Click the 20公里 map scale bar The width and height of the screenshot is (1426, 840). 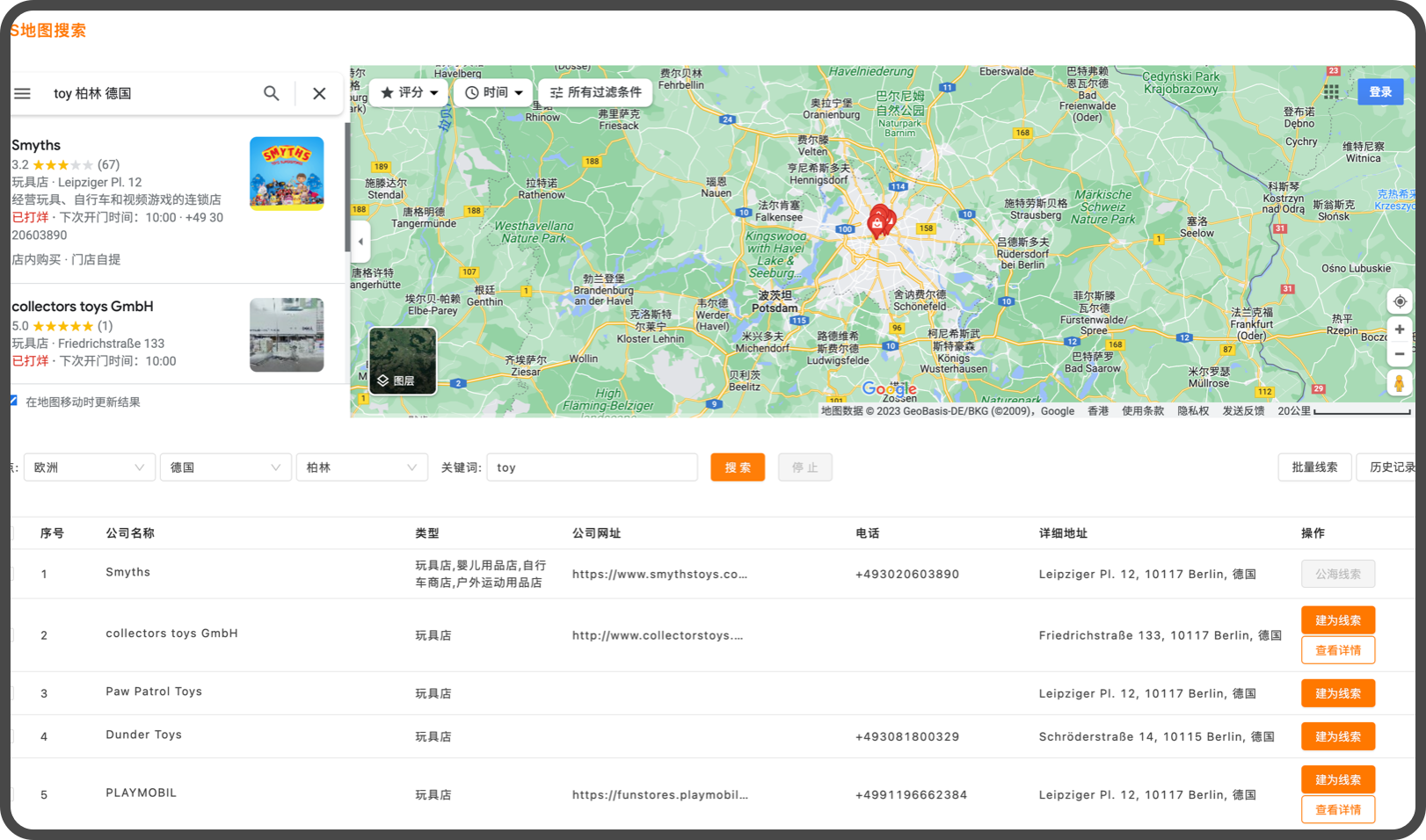pos(1344,410)
